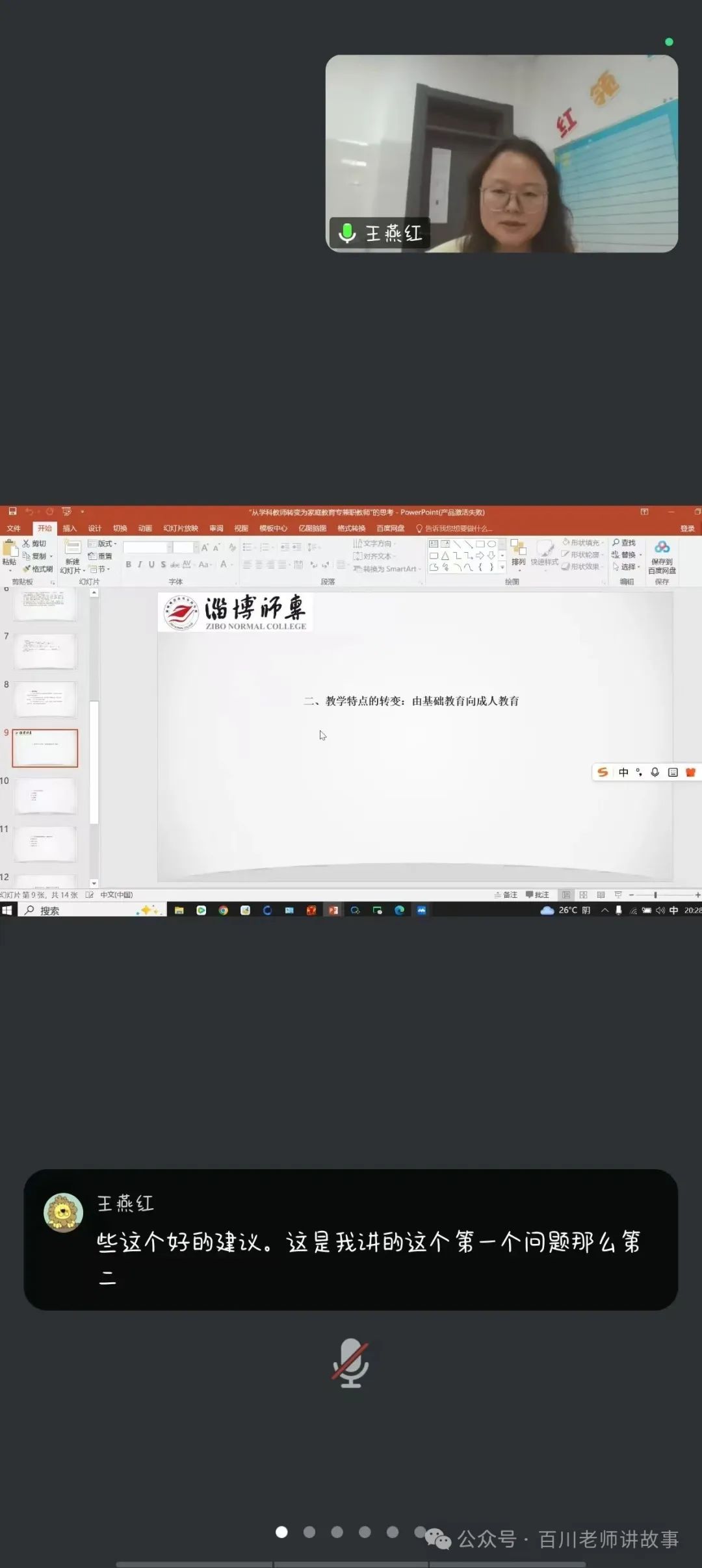Switch to the Slide Show (幻灯片放映) tab
Screen dimensions: 702x1568
(181, 528)
